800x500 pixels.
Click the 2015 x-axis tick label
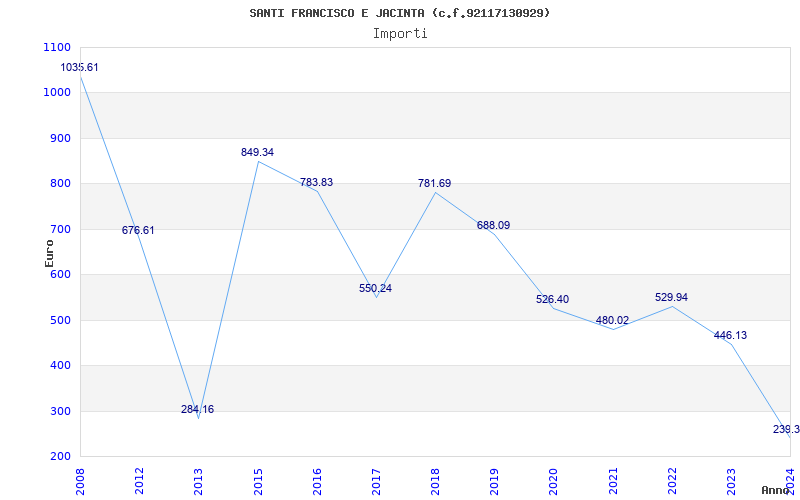click(258, 481)
